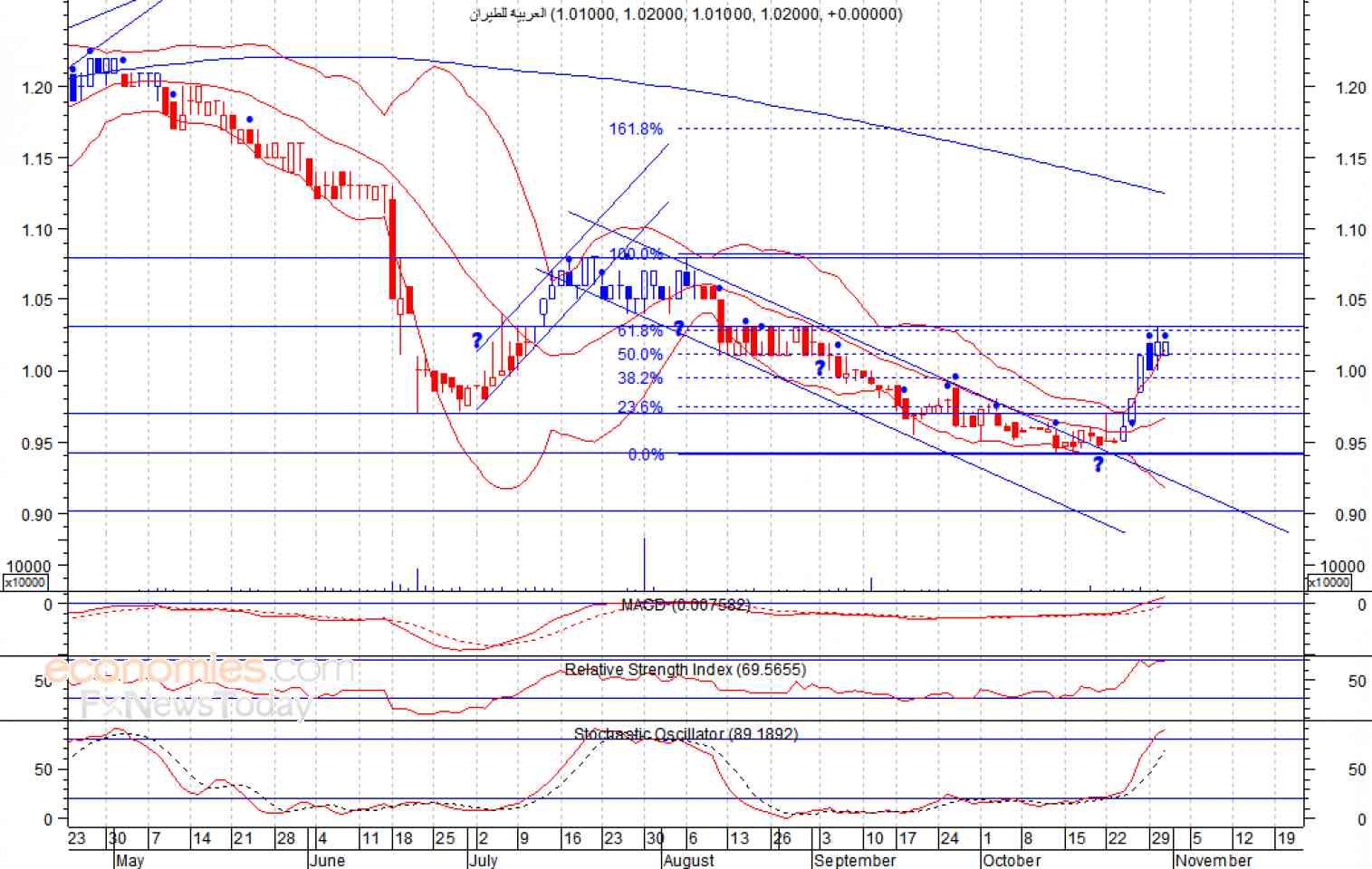Image resolution: width=1372 pixels, height=869 pixels.
Task: Click 1.15 on the right price axis
Action: click(x=1351, y=159)
